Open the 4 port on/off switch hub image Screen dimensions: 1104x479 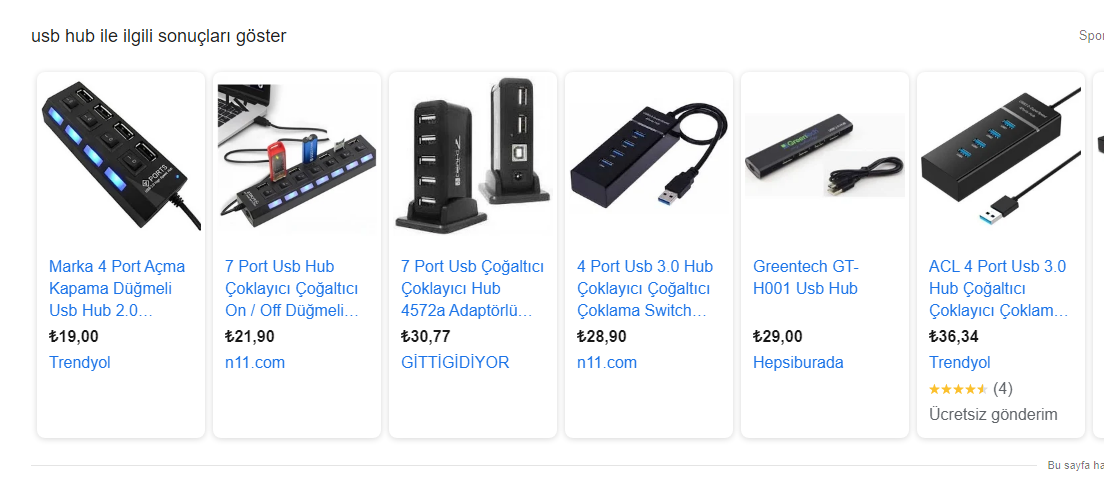click(x=121, y=155)
